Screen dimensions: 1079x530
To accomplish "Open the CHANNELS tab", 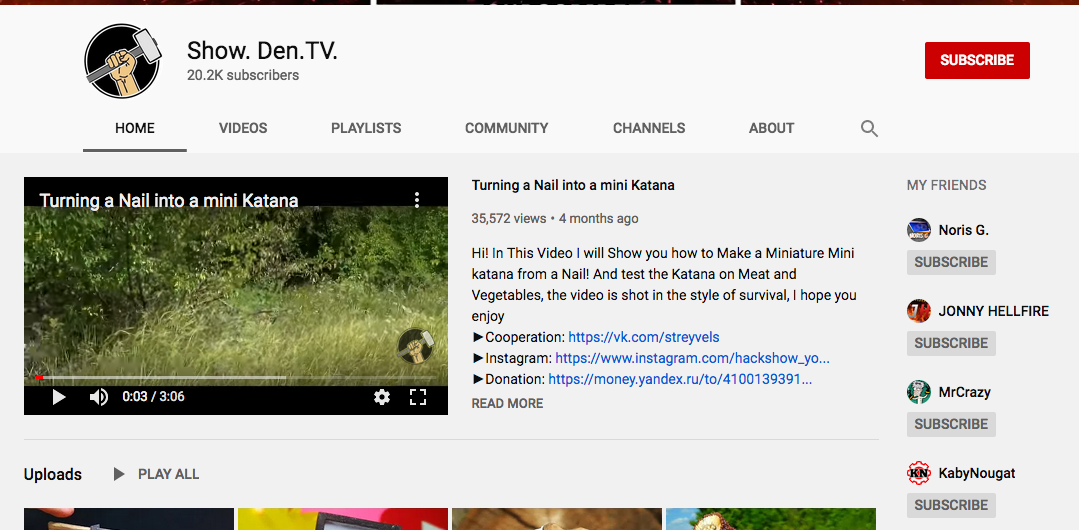I will point(649,129).
